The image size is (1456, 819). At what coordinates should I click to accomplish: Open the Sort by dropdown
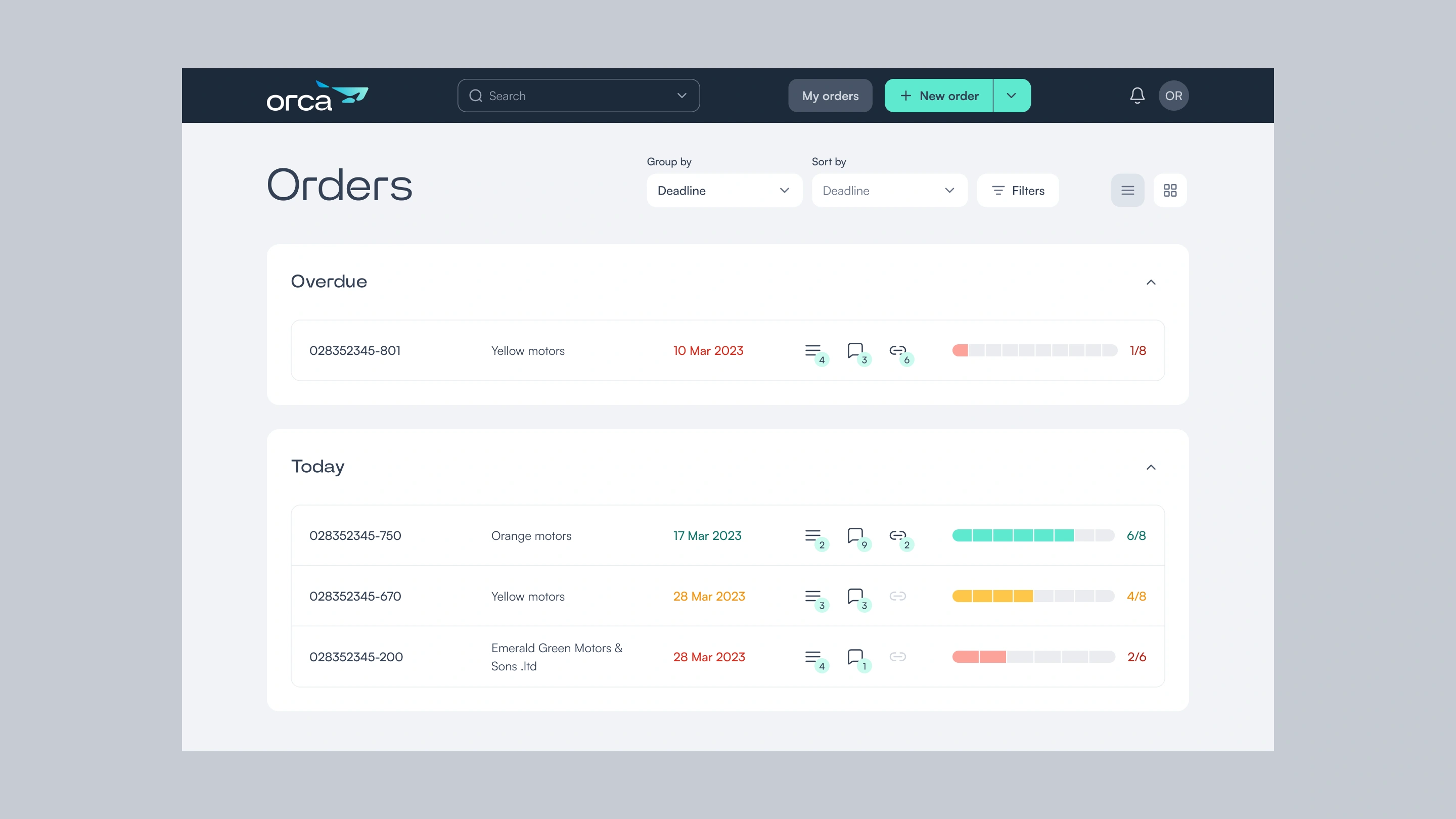click(x=889, y=191)
